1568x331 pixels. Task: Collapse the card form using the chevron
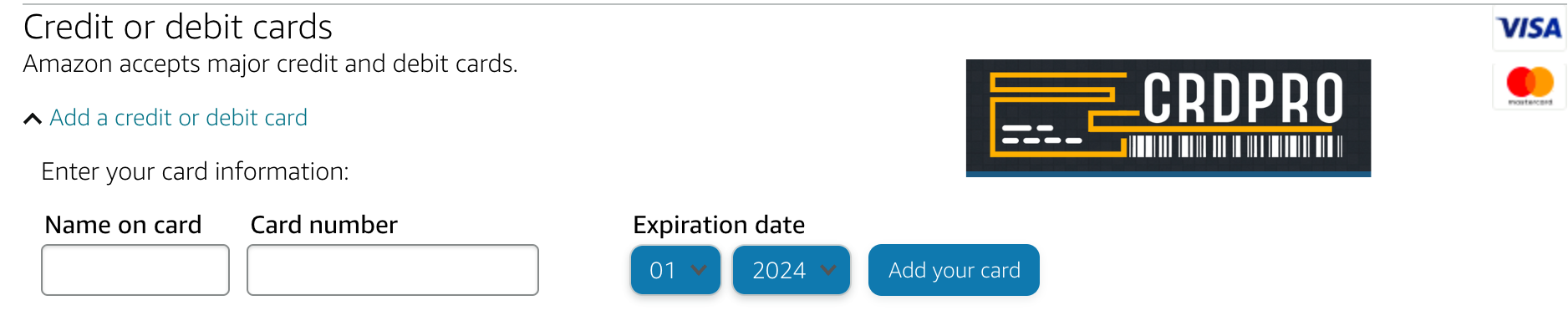(x=33, y=119)
